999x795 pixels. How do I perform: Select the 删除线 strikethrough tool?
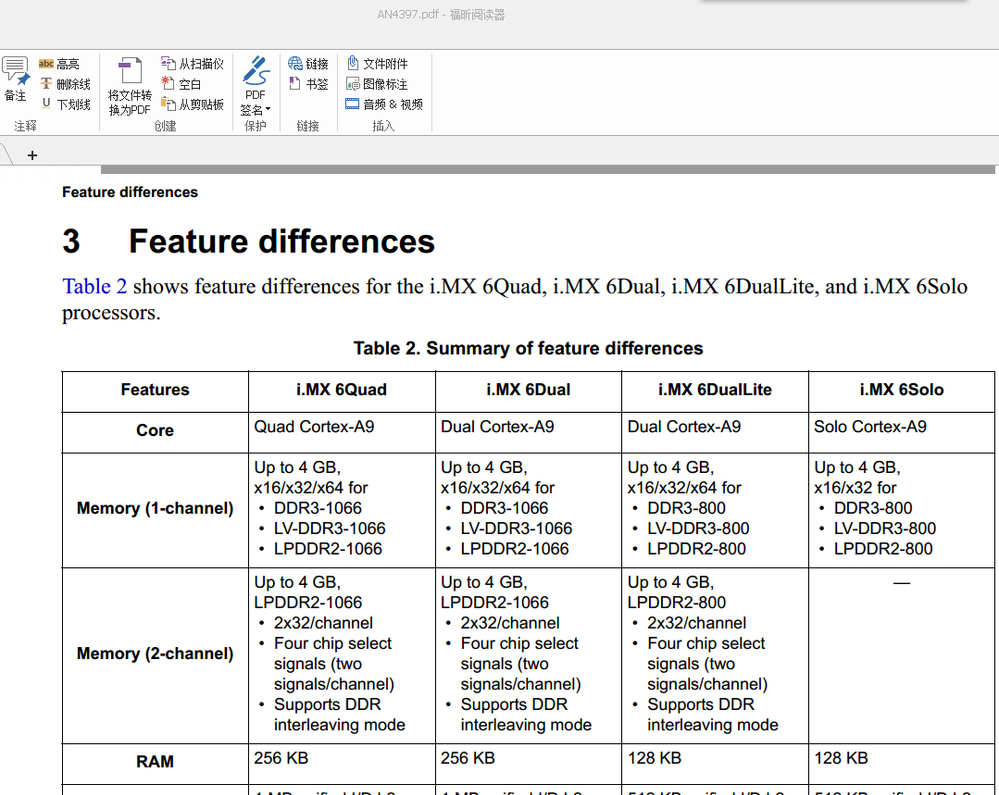click(x=66, y=84)
